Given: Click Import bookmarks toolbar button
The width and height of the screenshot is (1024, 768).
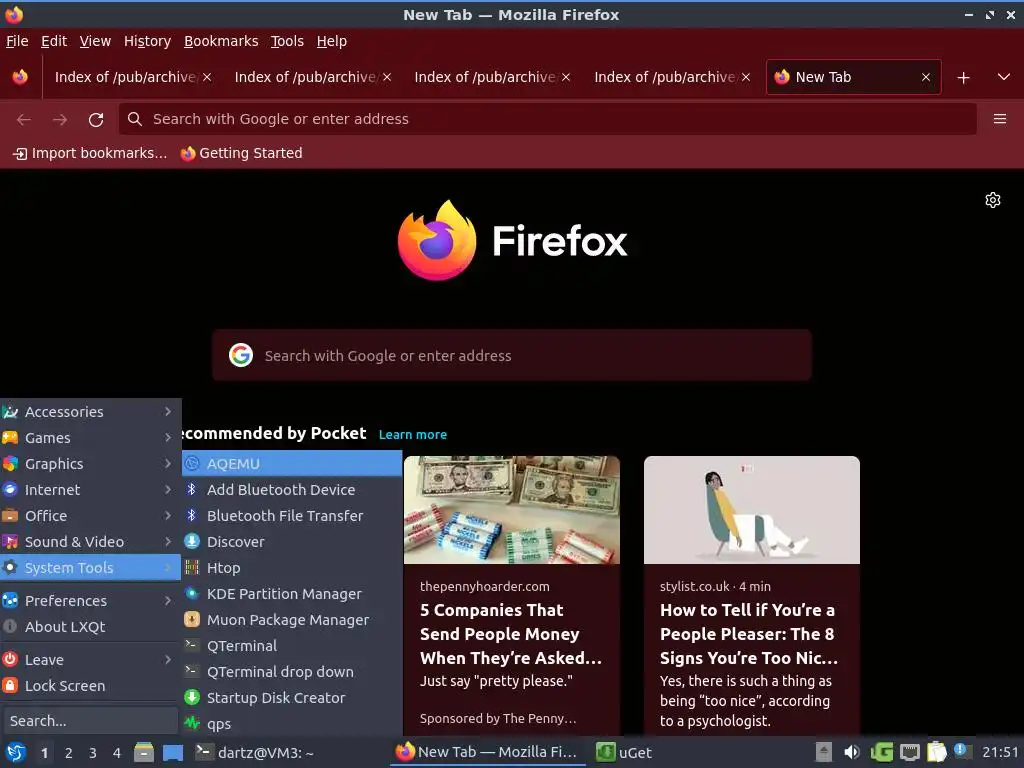Looking at the screenshot, I should [90, 153].
